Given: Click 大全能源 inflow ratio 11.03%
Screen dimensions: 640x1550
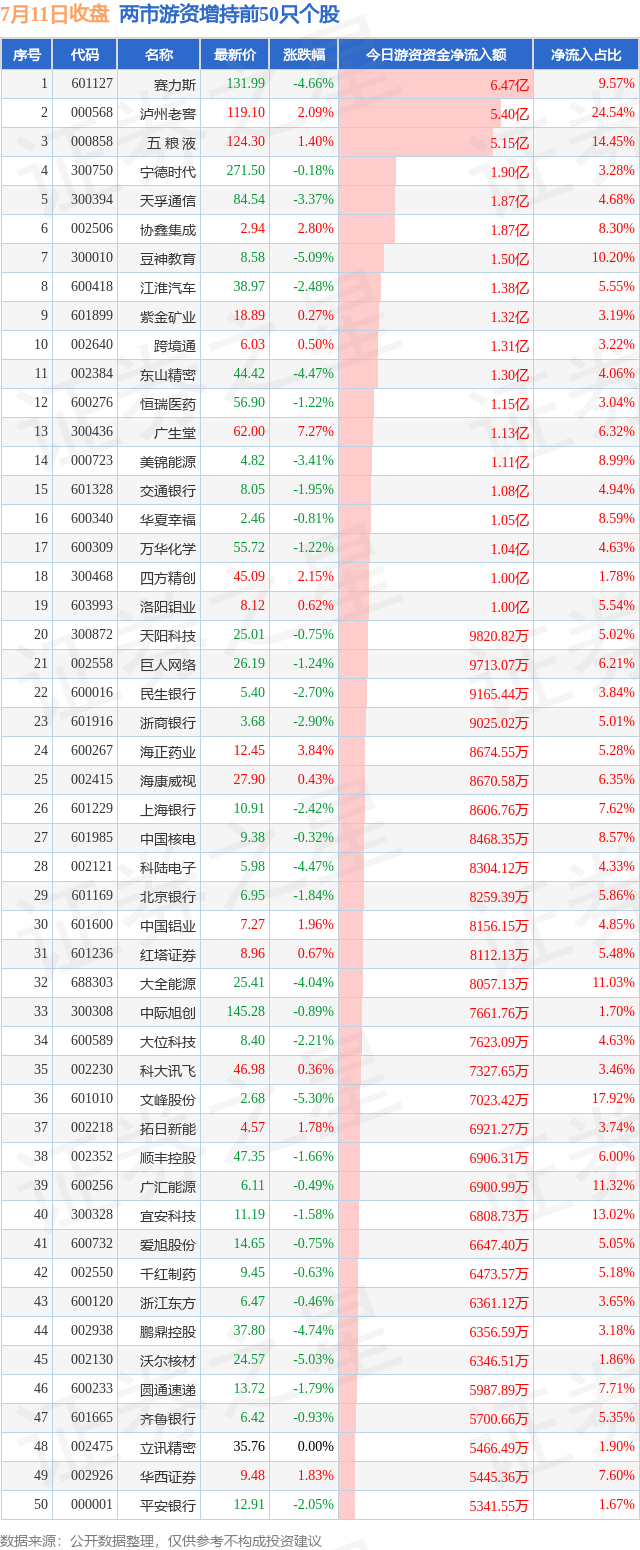Looking at the screenshot, I should tap(613, 983).
